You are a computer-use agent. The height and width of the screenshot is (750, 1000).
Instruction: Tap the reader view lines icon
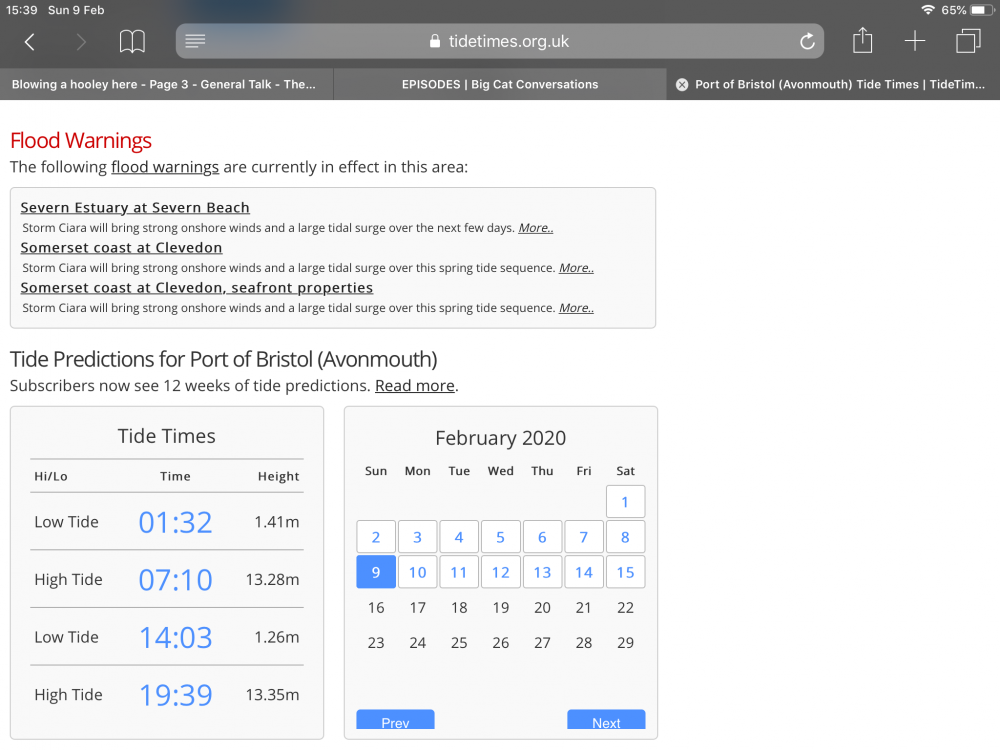tap(196, 41)
